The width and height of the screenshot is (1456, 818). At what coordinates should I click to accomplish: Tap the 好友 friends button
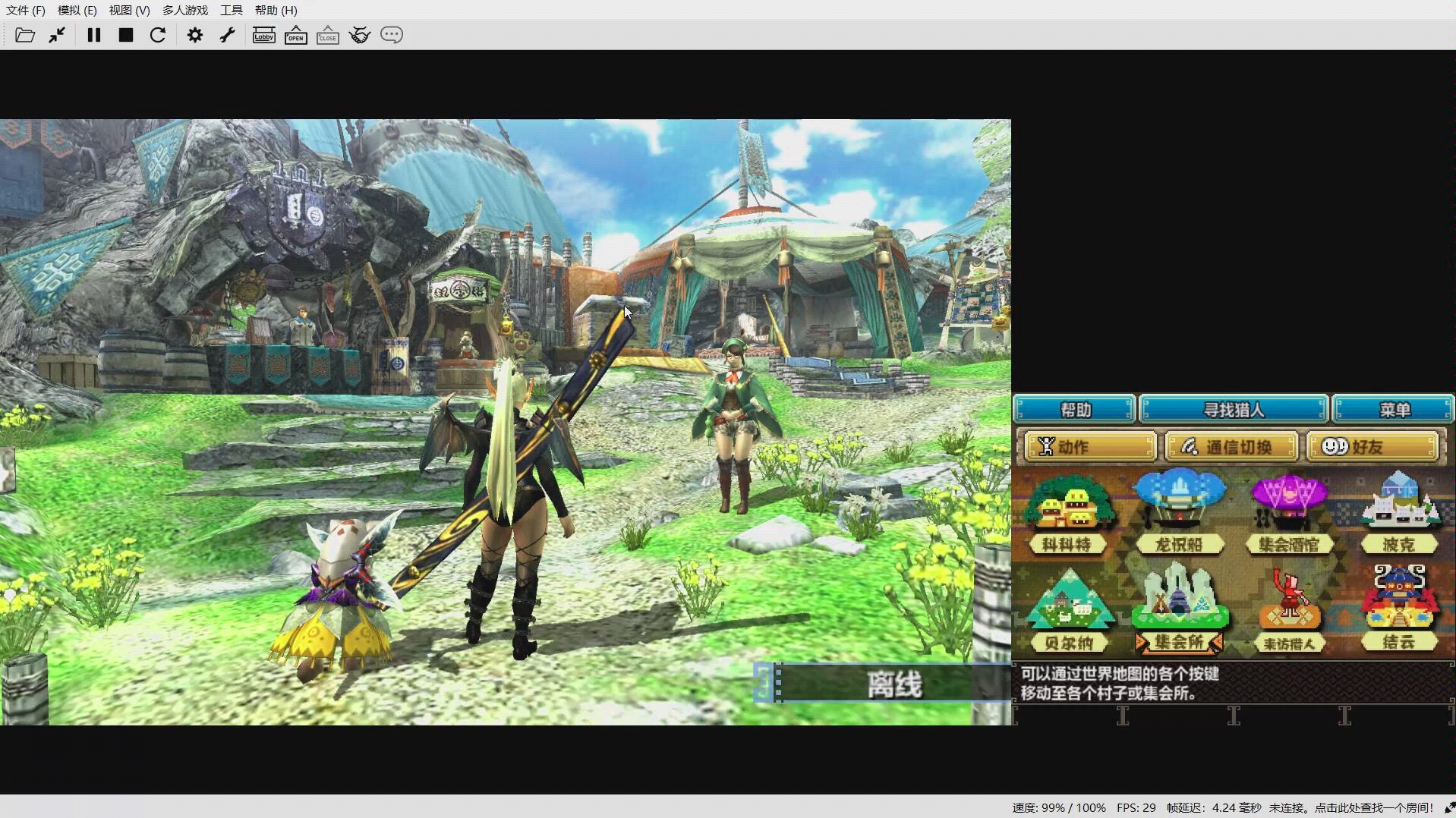[1372, 447]
